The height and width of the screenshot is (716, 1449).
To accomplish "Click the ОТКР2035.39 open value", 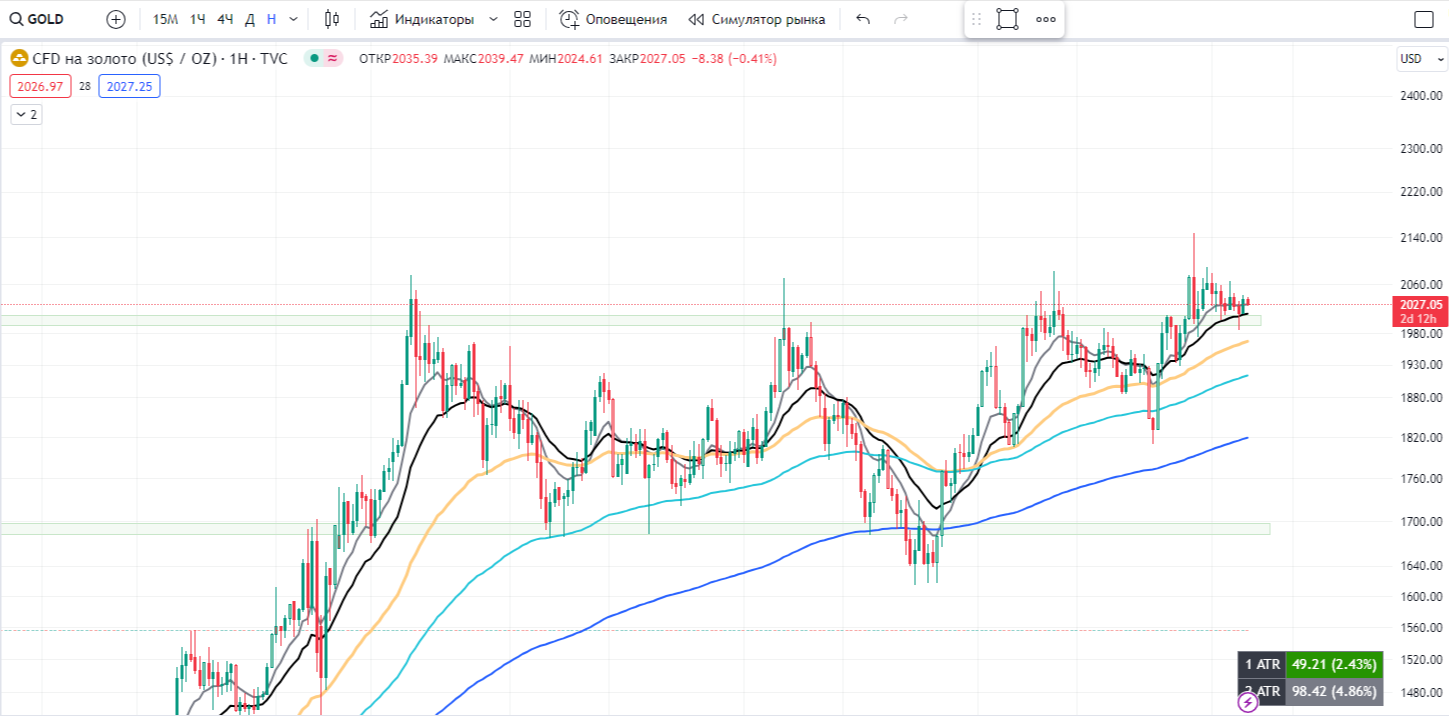I will point(398,59).
